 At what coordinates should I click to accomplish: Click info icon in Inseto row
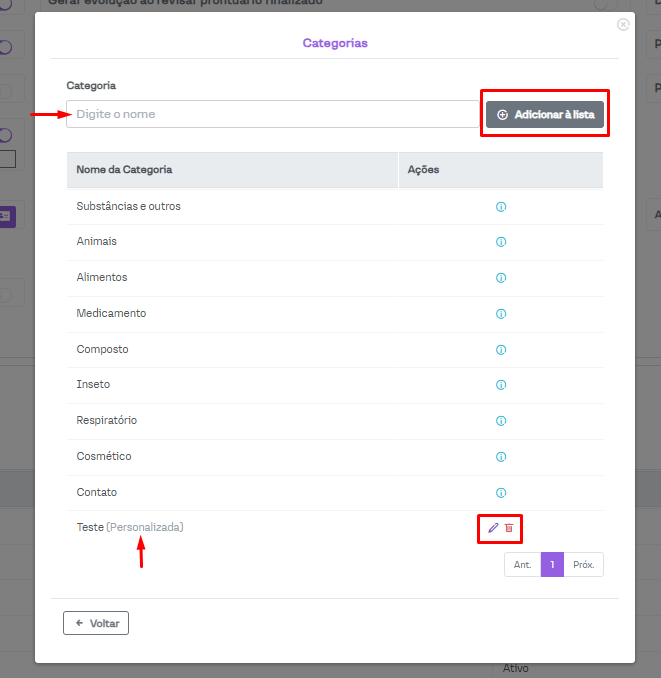pyautogui.click(x=501, y=385)
